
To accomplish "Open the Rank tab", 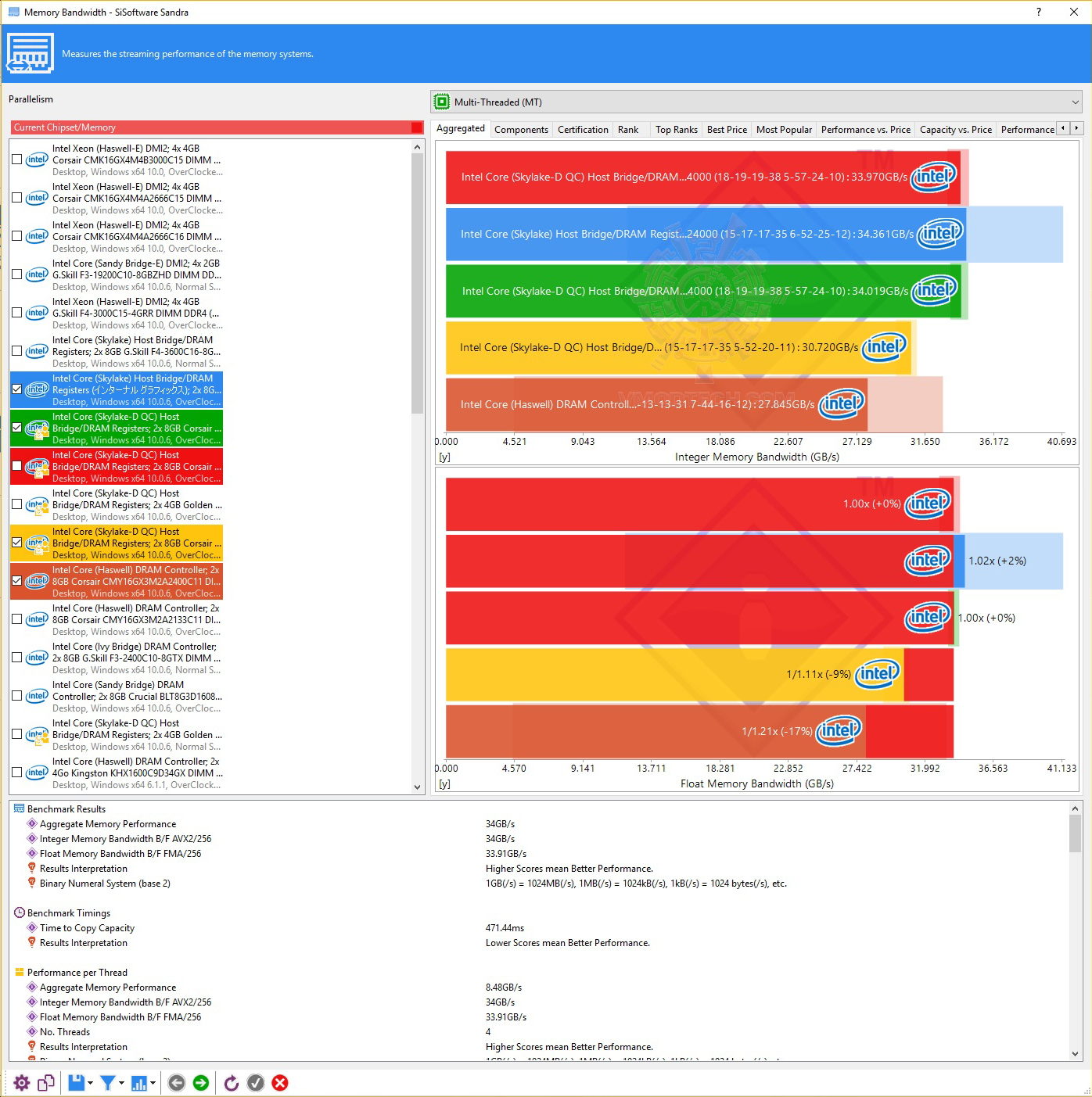I will point(628,130).
